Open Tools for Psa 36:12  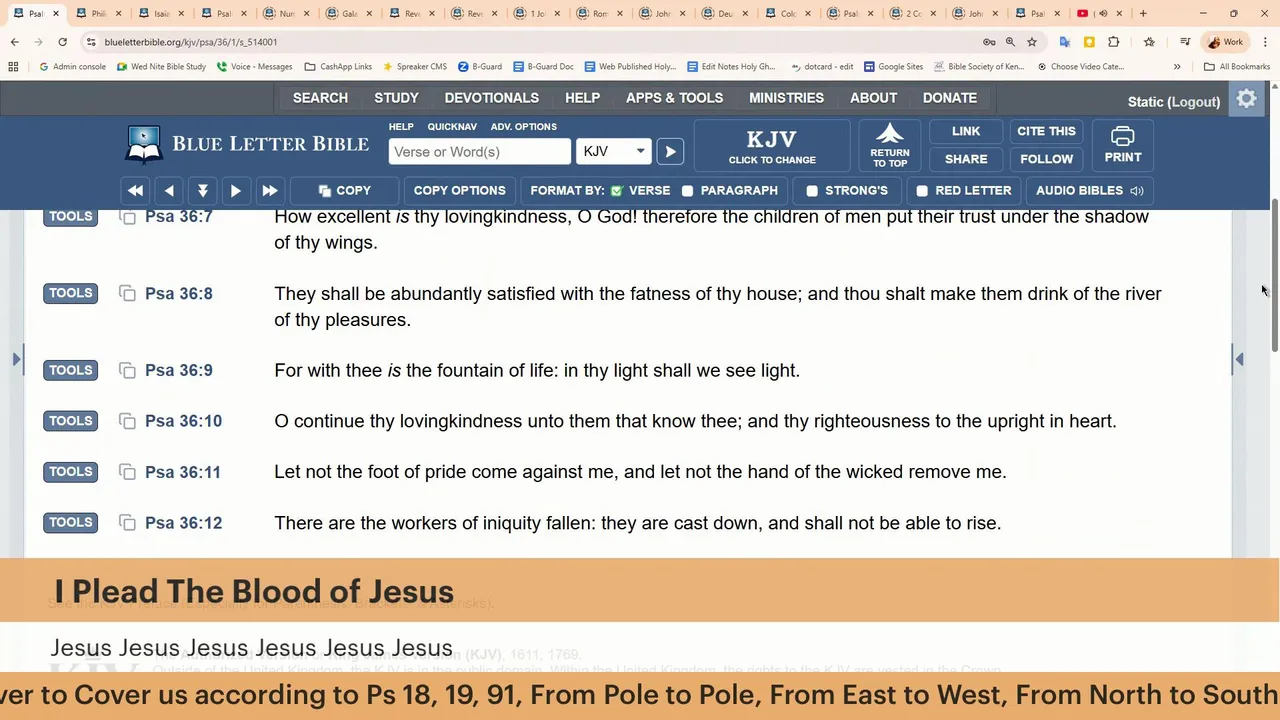pos(70,522)
